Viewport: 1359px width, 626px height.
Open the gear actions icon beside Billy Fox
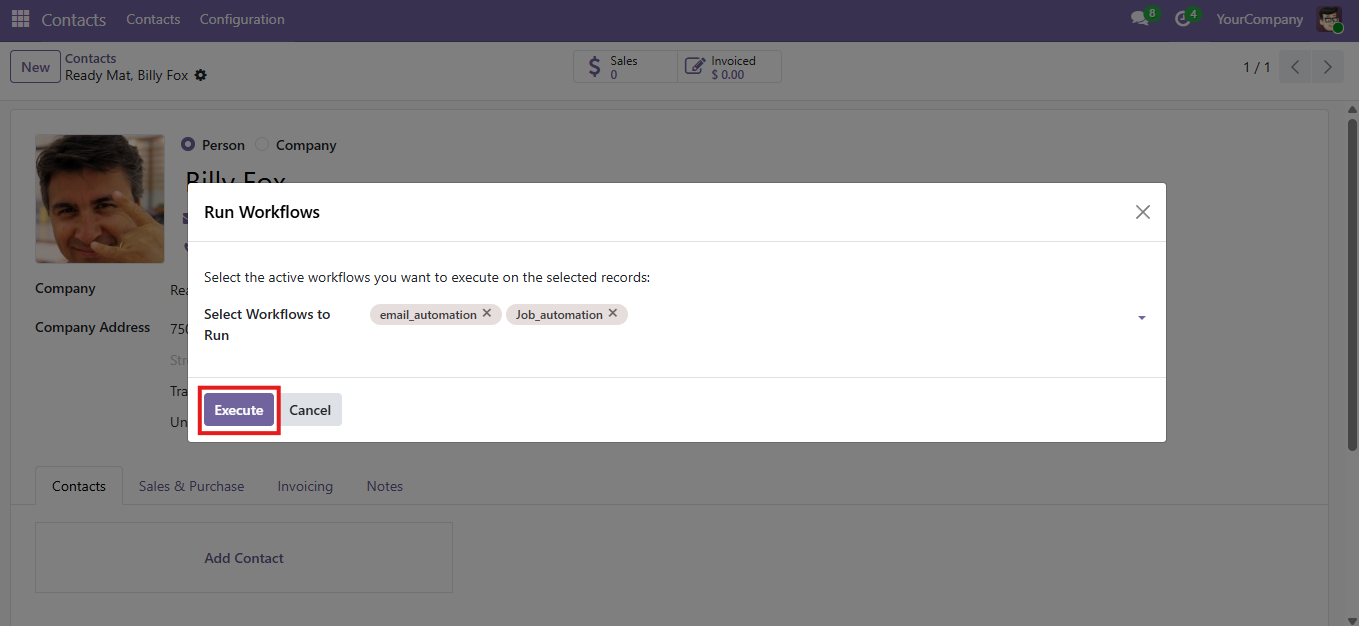200,75
